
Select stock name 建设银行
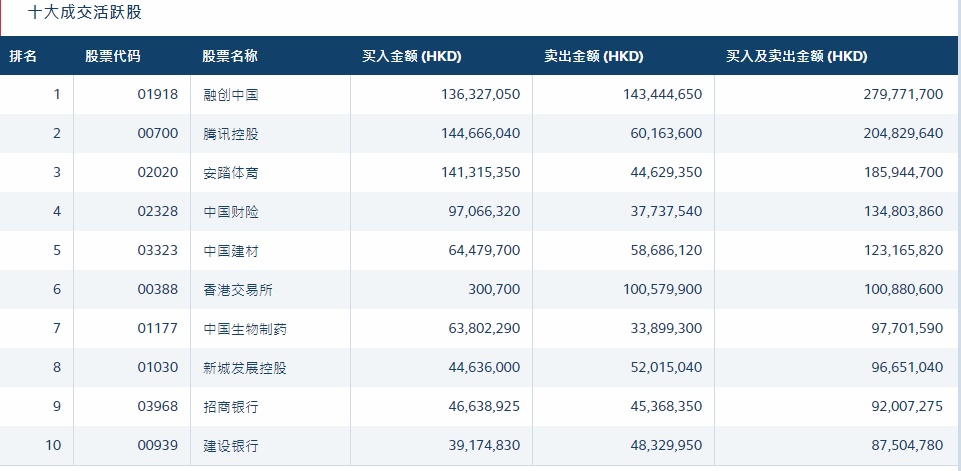(230, 445)
